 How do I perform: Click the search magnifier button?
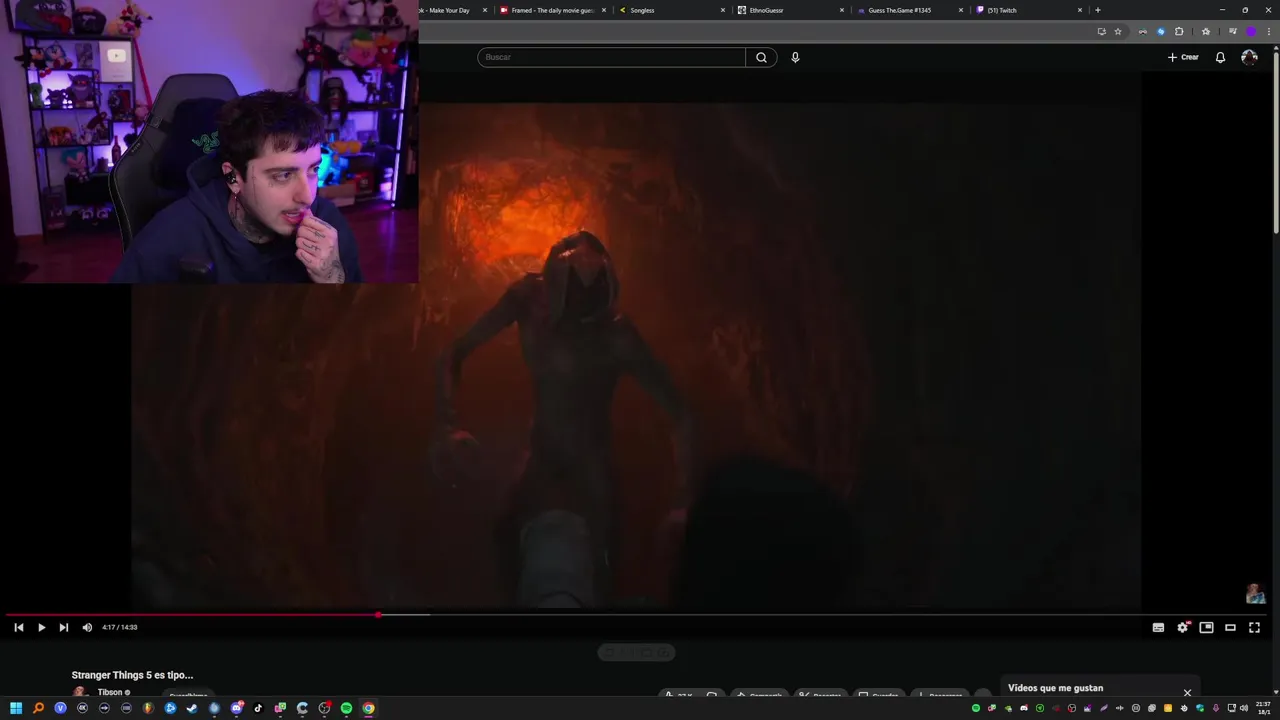point(761,57)
